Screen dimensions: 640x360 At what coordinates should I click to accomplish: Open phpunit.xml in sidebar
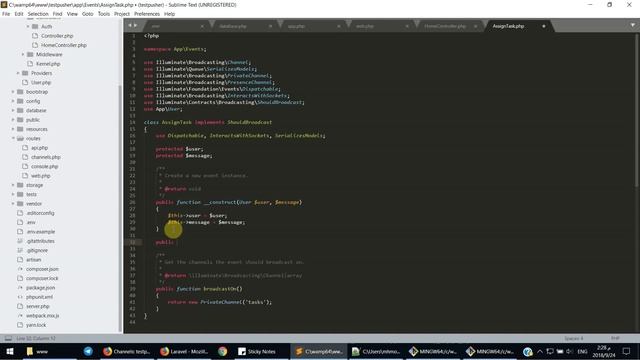pos(40,297)
